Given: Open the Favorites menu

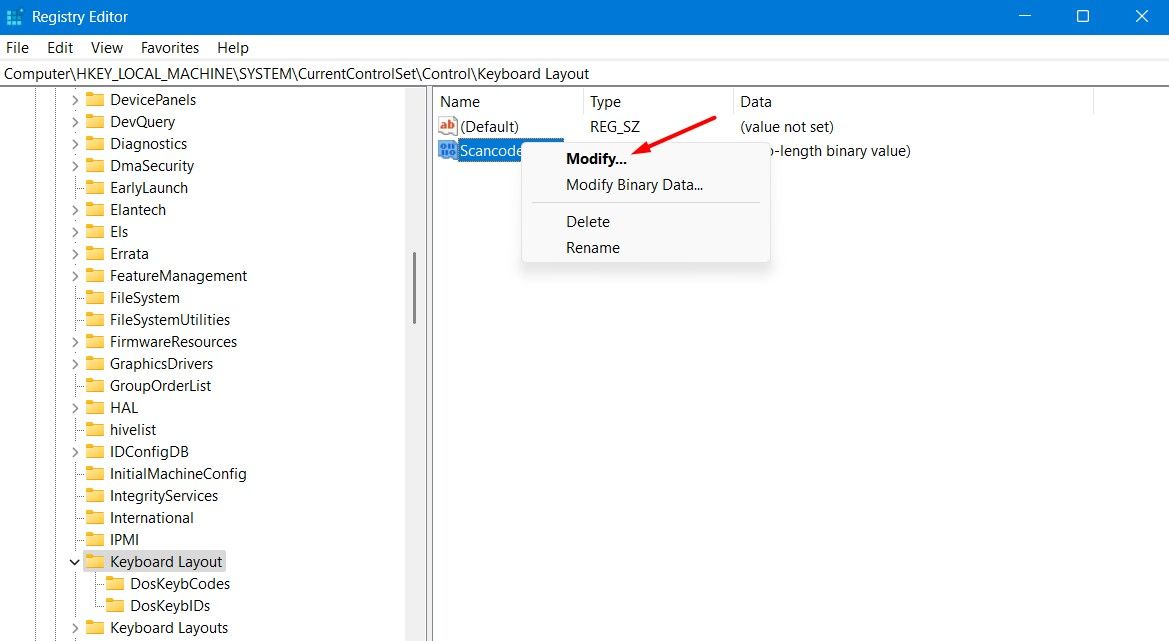Looking at the screenshot, I should point(170,48).
